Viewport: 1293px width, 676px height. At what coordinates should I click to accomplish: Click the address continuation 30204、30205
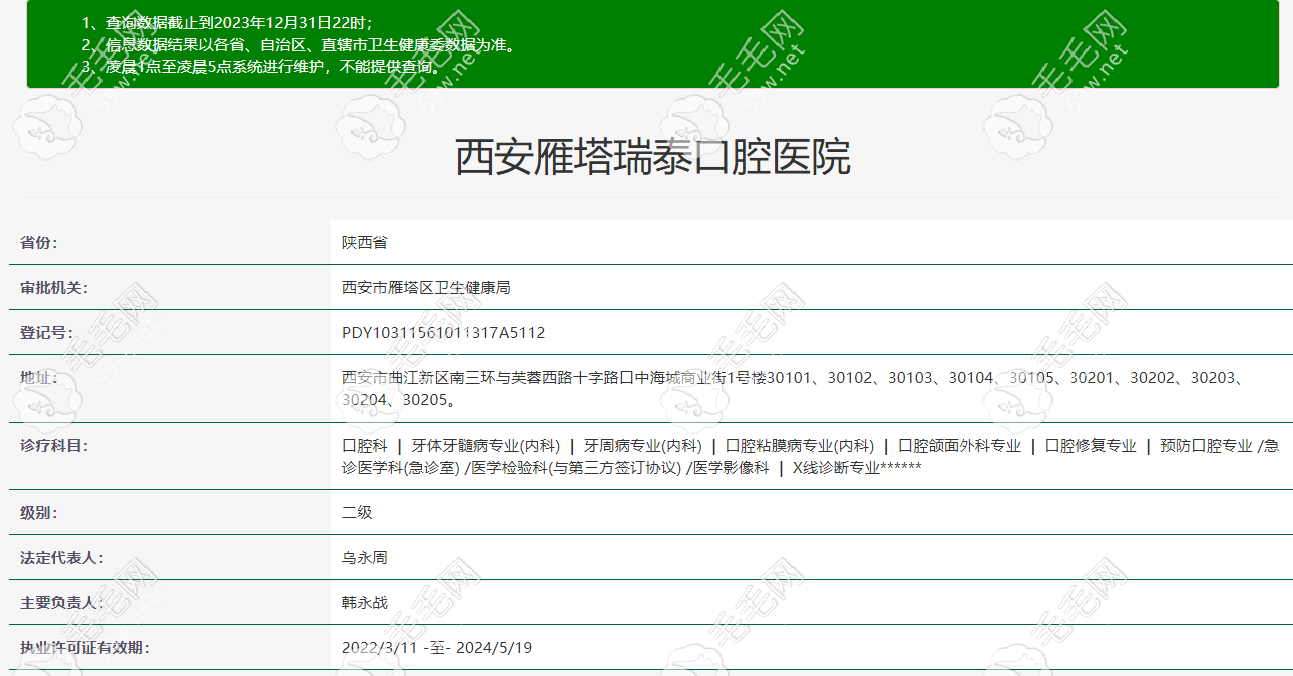coord(400,400)
